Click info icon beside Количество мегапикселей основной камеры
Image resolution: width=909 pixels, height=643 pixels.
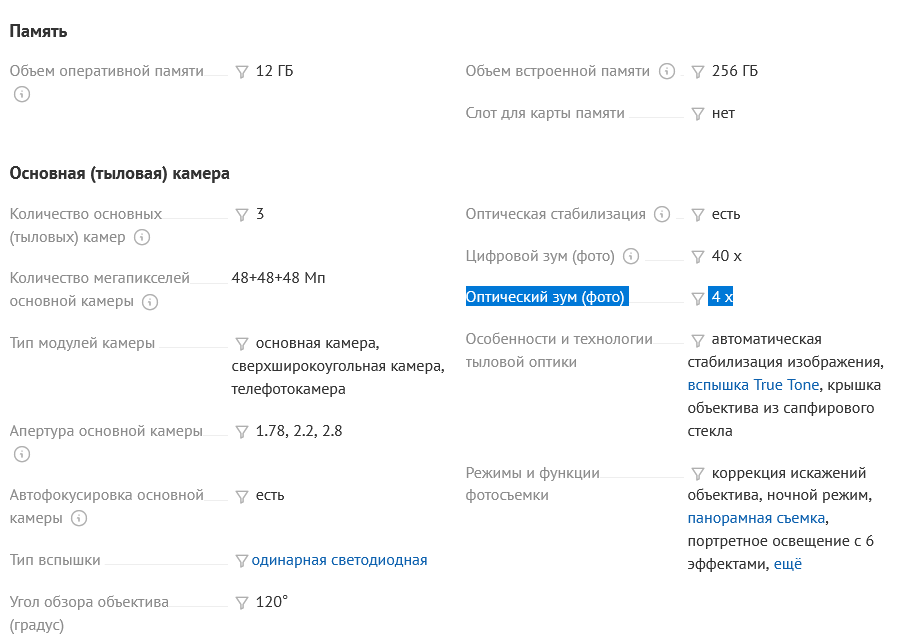150,301
